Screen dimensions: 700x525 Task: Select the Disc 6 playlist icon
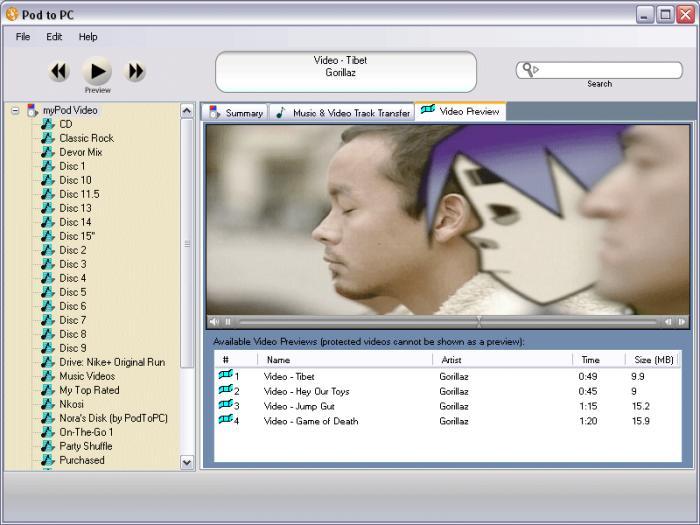47,306
